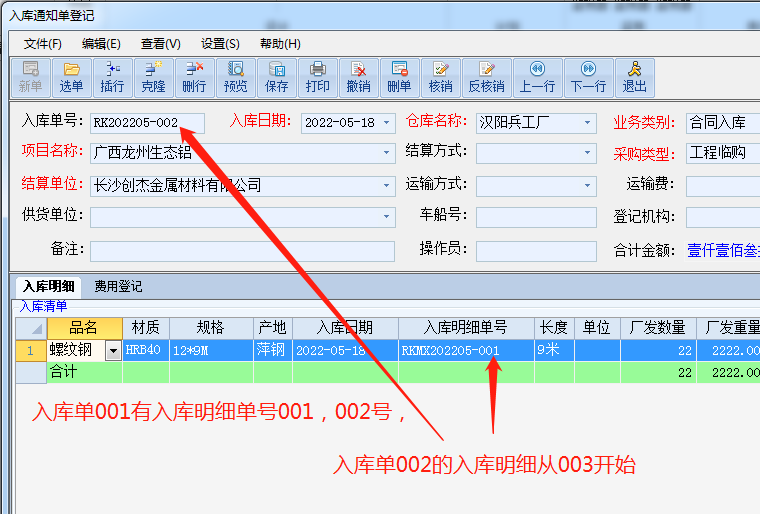This screenshot has width=760, height=514.
Task: Click the table select-all corner cell
Action: tap(31, 328)
